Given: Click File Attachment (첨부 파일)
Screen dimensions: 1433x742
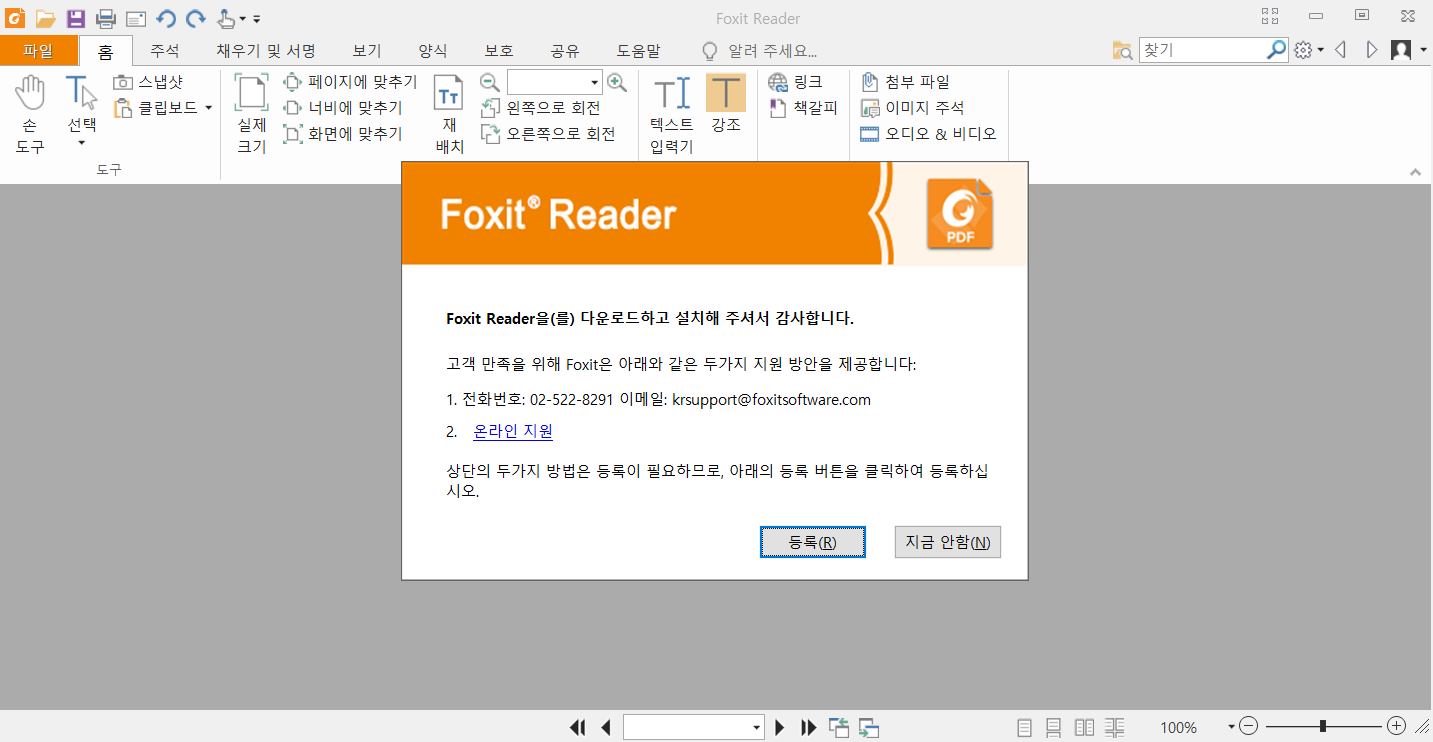Looking at the screenshot, I should [906, 82].
